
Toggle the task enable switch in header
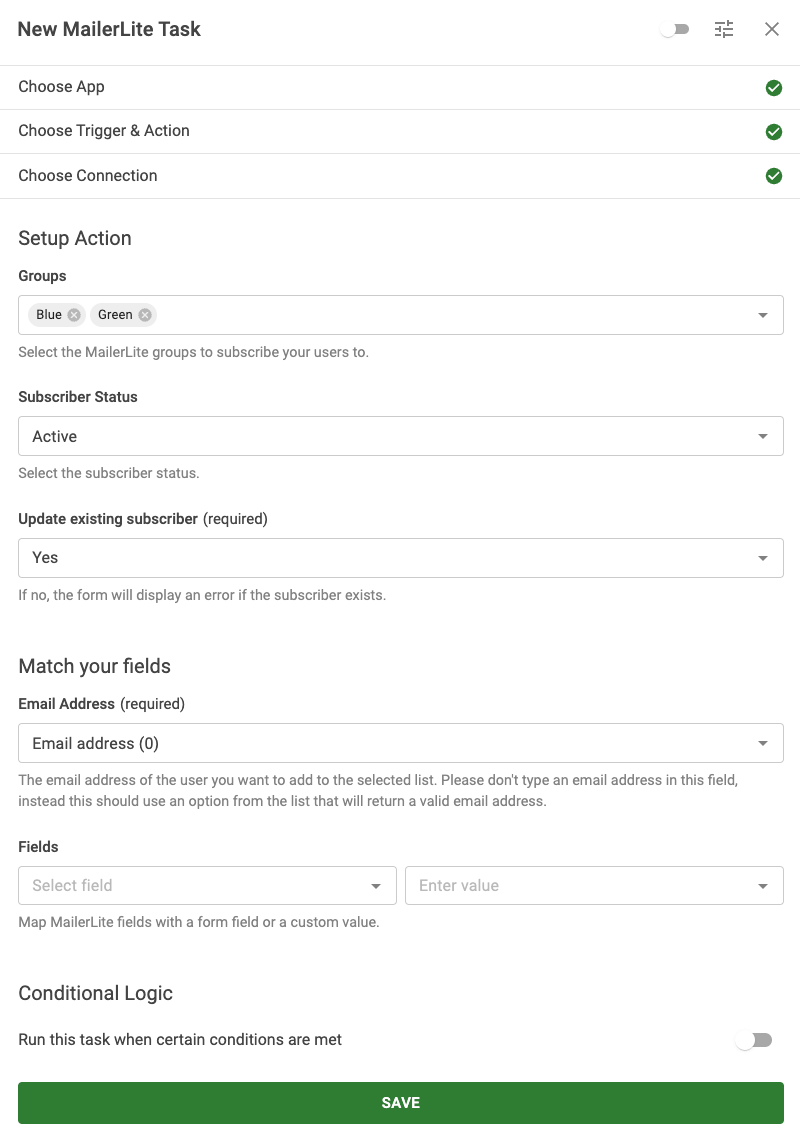(x=675, y=29)
